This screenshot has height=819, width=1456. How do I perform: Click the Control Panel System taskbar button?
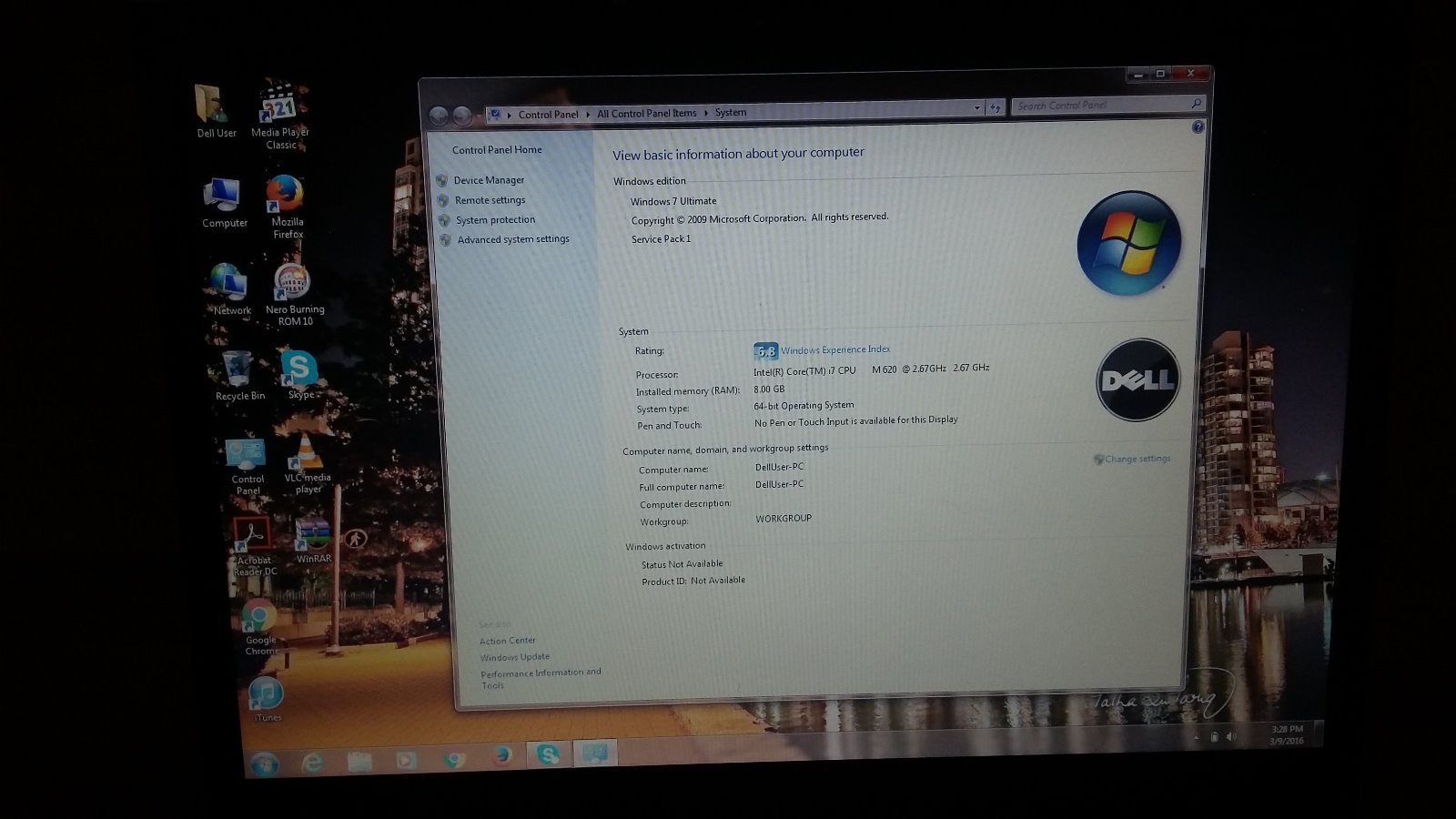pos(596,752)
